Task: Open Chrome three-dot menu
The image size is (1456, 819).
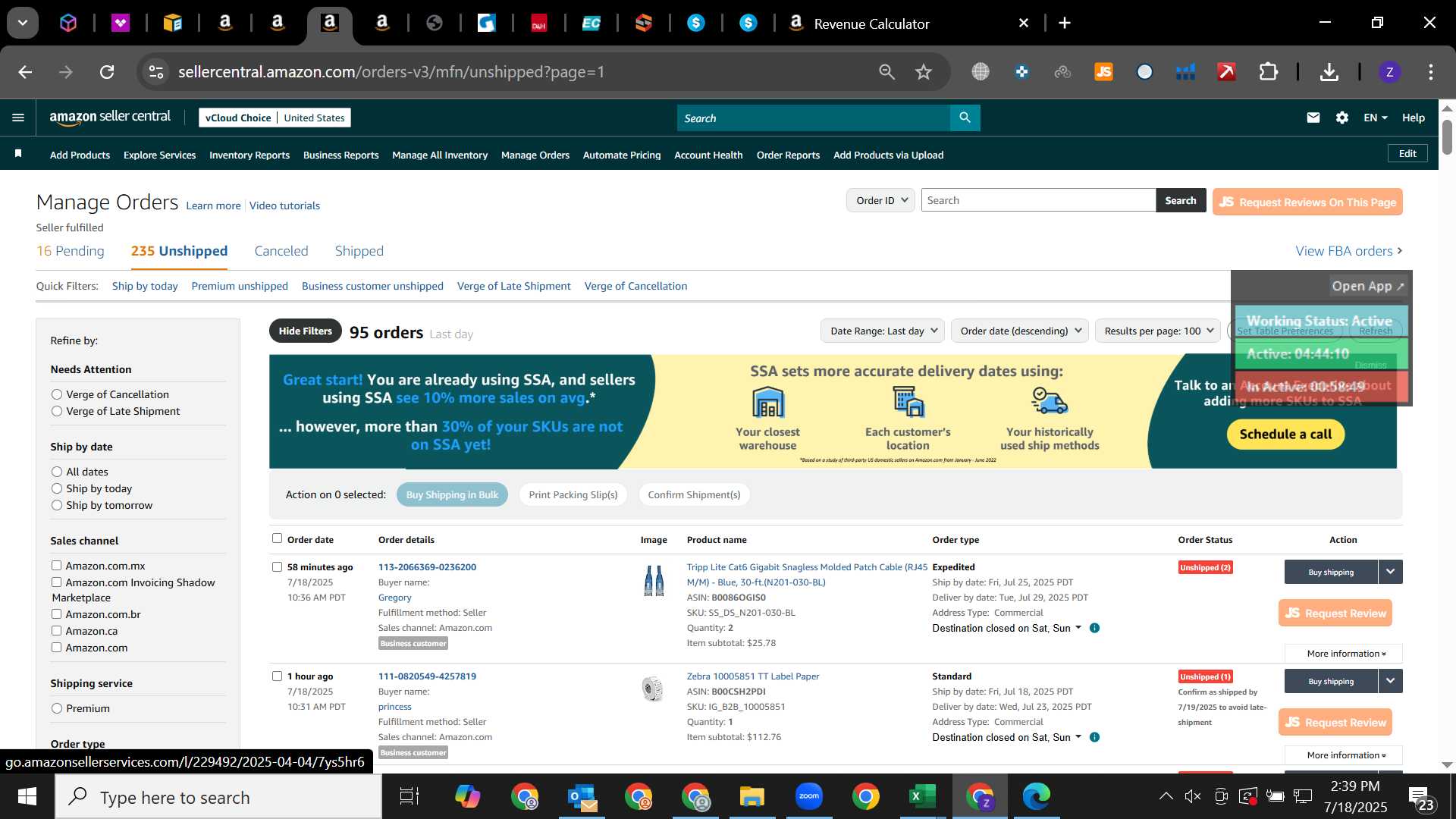Action: click(1431, 72)
